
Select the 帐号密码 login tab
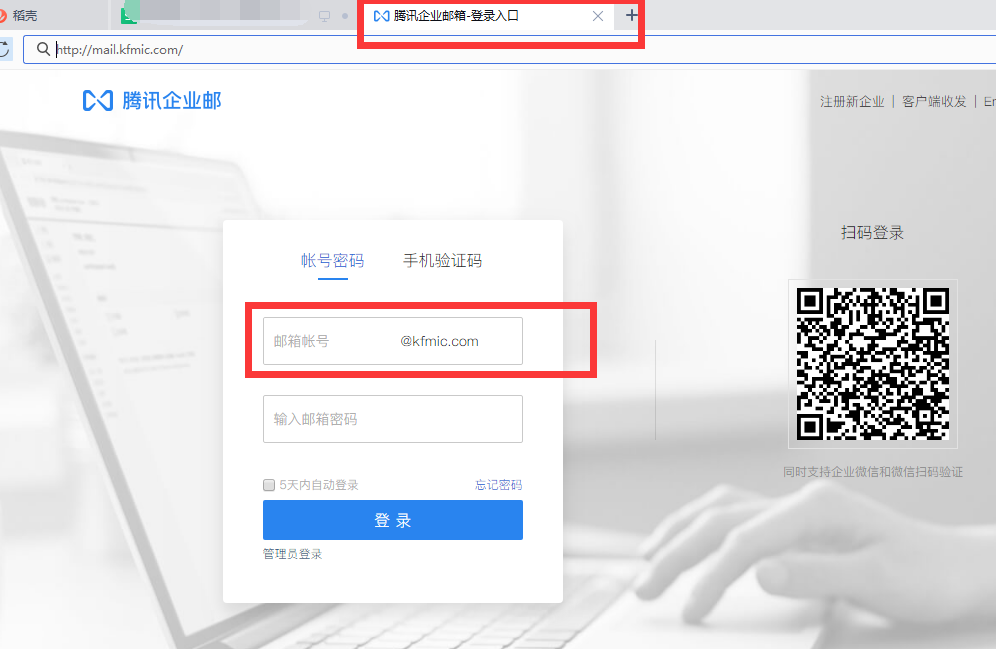[x=331, y=260]
